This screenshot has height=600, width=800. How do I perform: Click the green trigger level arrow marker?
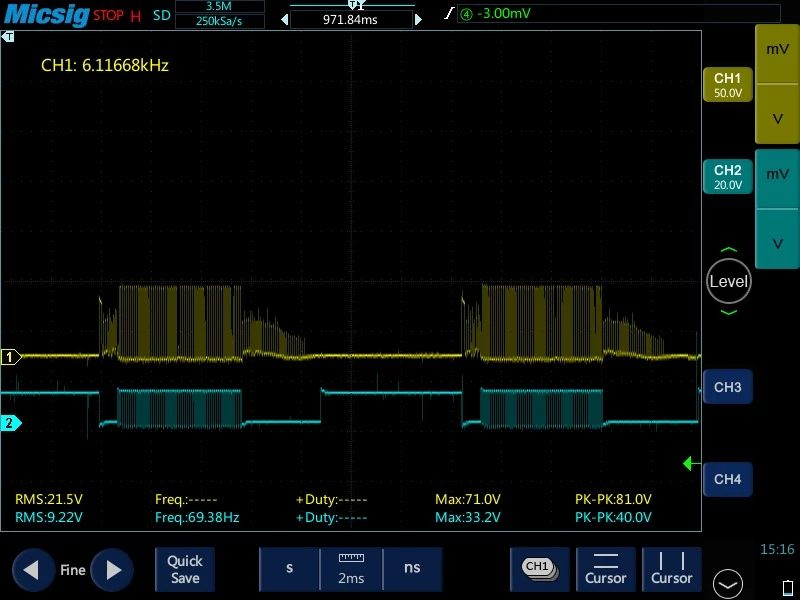[691, 463]
